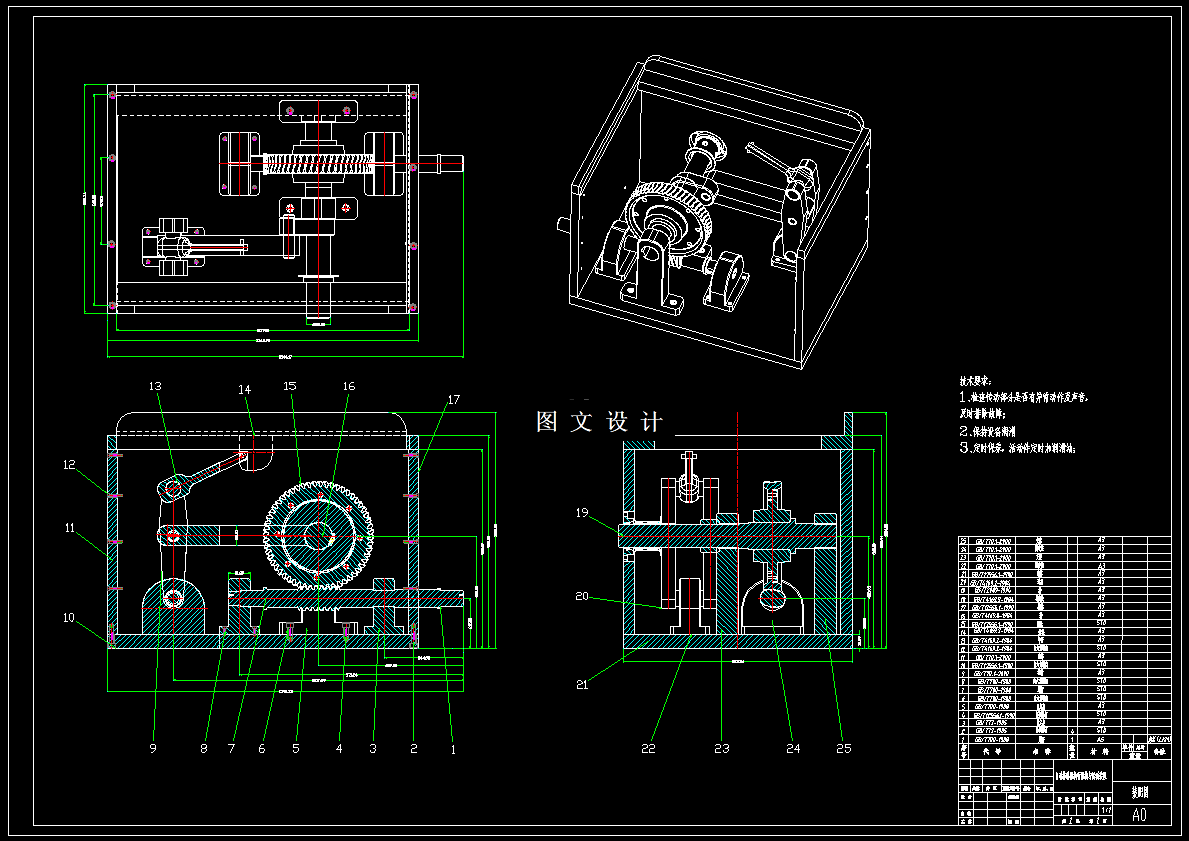Image resolution: width=1189 pixels, height=841 pixels.
Task: Click part number label 11
Action: pyautogui.click(x=70, y=528)
